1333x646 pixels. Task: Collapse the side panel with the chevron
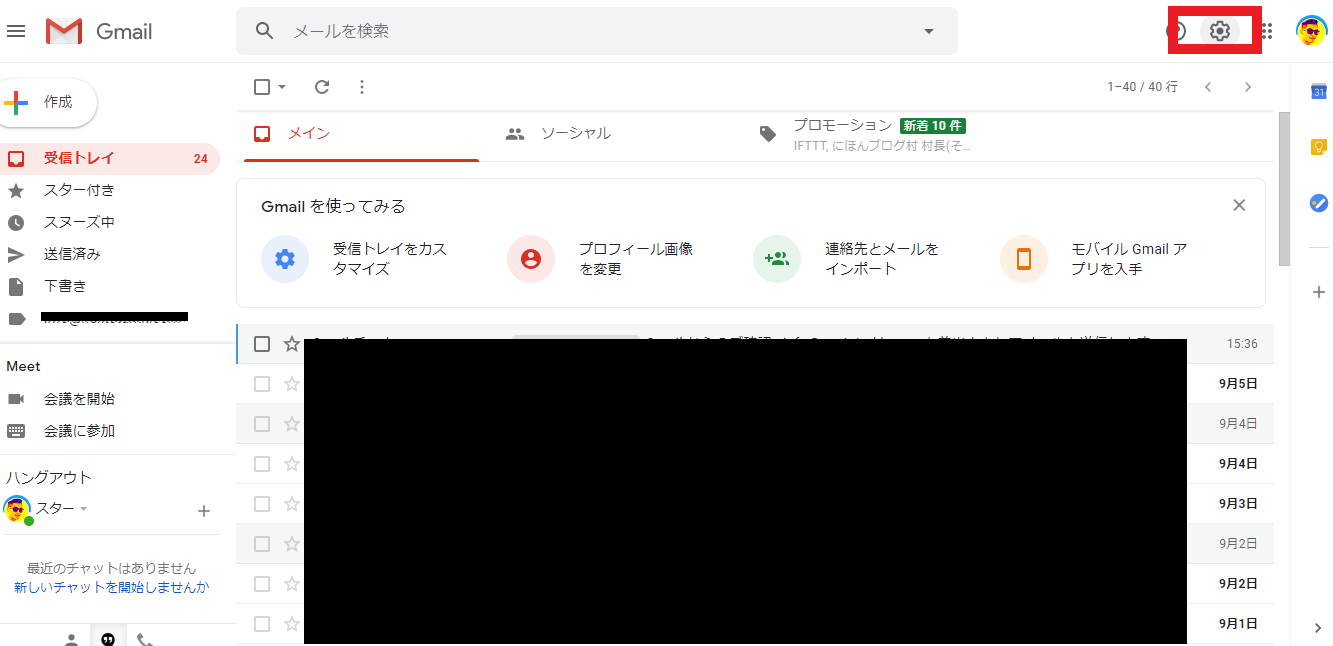[1318, 628]
